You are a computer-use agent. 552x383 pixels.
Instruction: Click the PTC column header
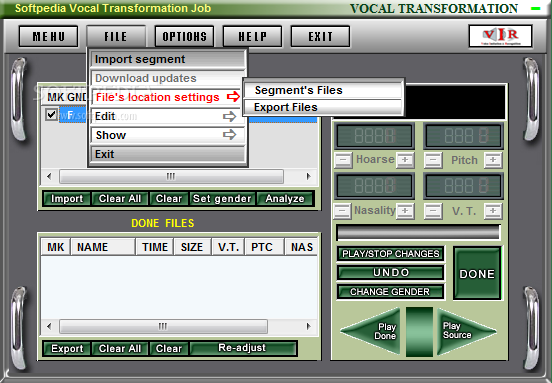(265, 247)
